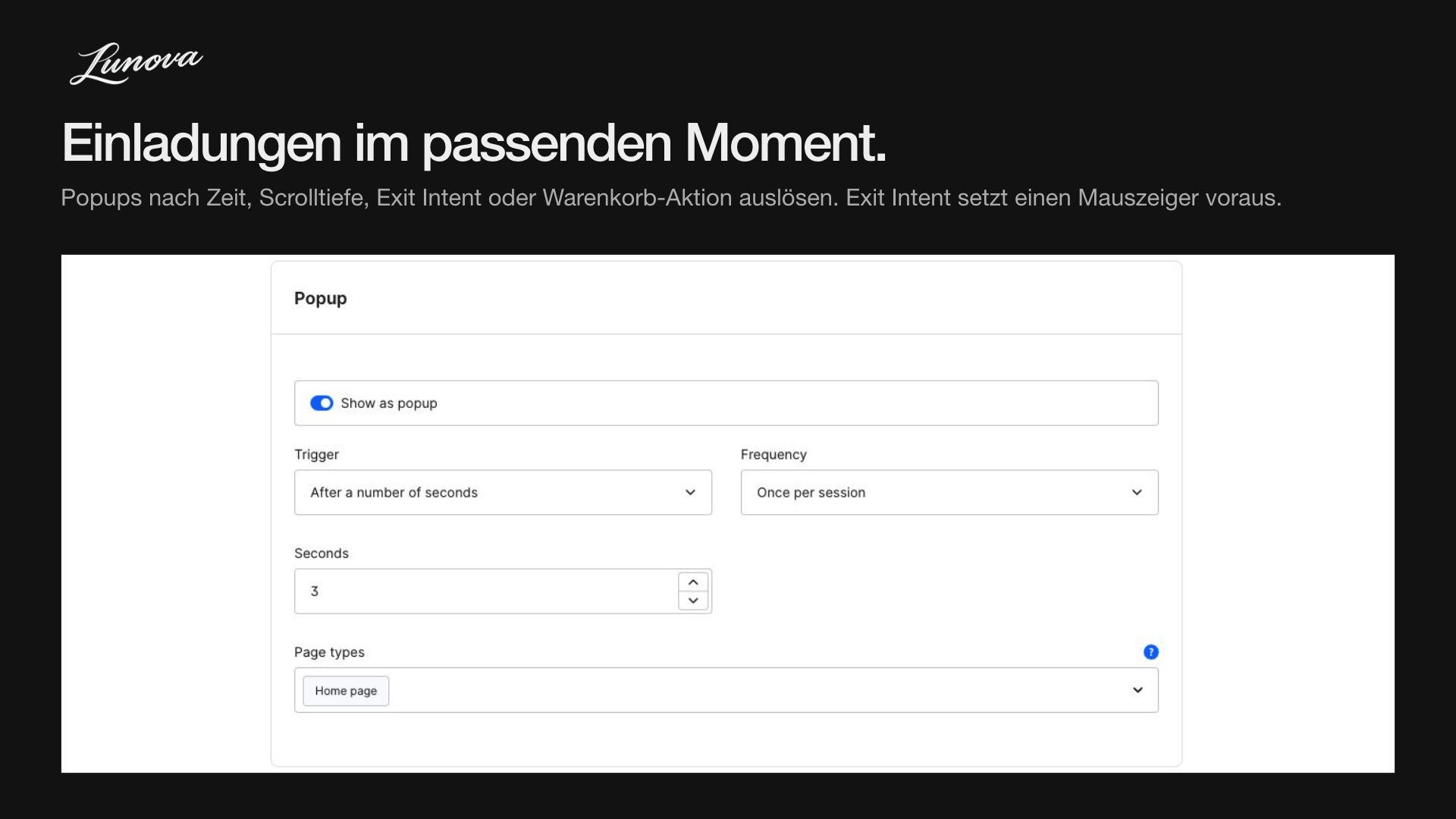Increase Seconds with the up arrow
The height and width of the screenshot is (819, 1456).
click(x=693, y=582)
